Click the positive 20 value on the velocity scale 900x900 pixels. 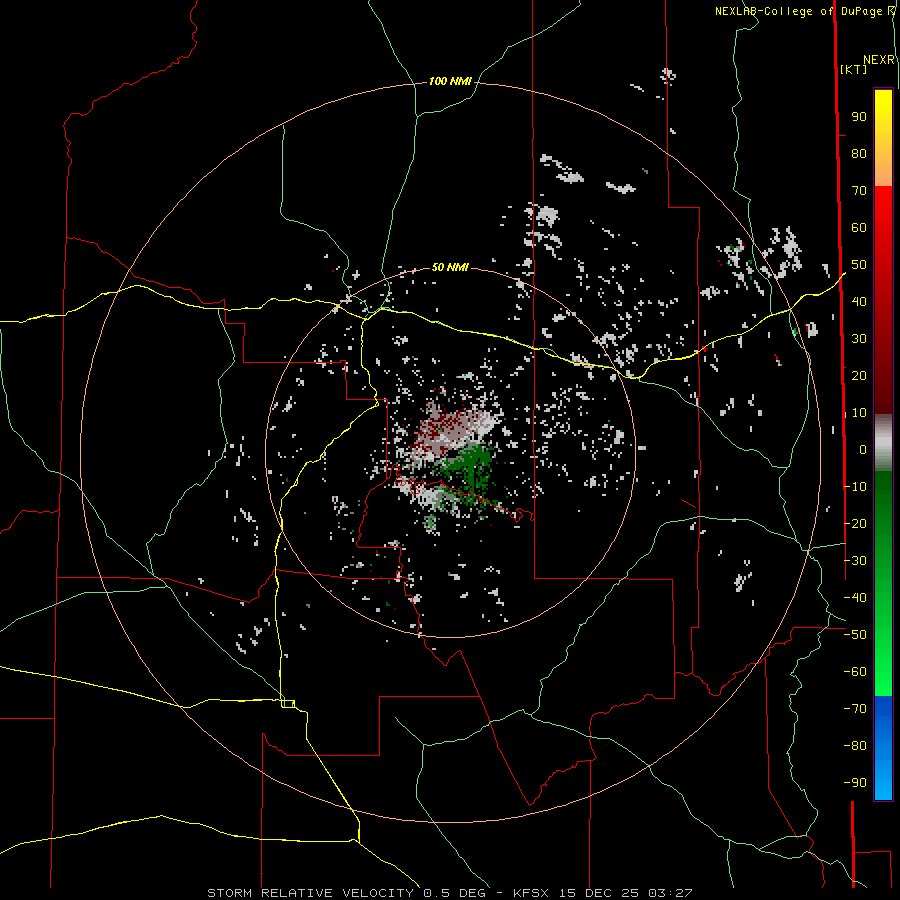pyautogui.click(x=859, y=376)
